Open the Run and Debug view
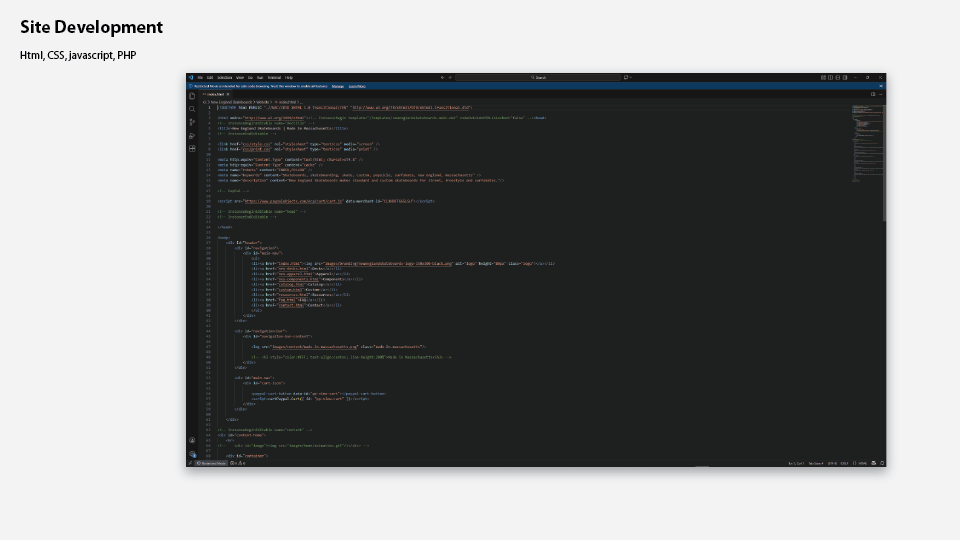 (192, 135)
